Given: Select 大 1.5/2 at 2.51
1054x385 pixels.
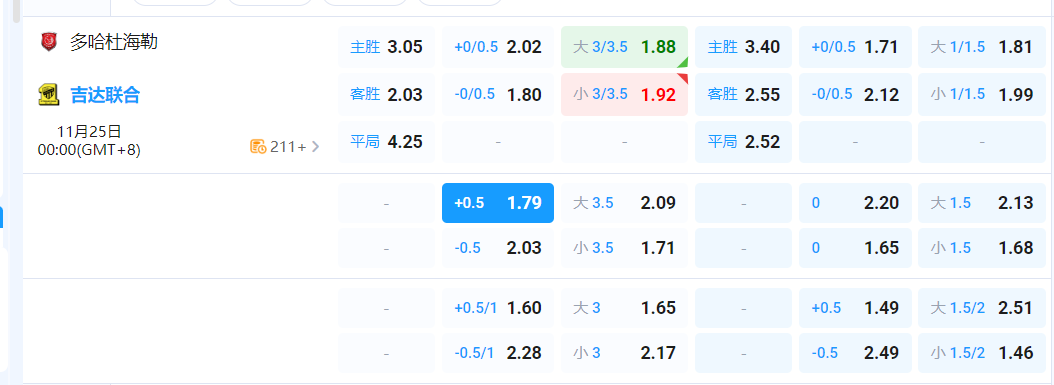Looking at the screenshot, I should [982, 308].
